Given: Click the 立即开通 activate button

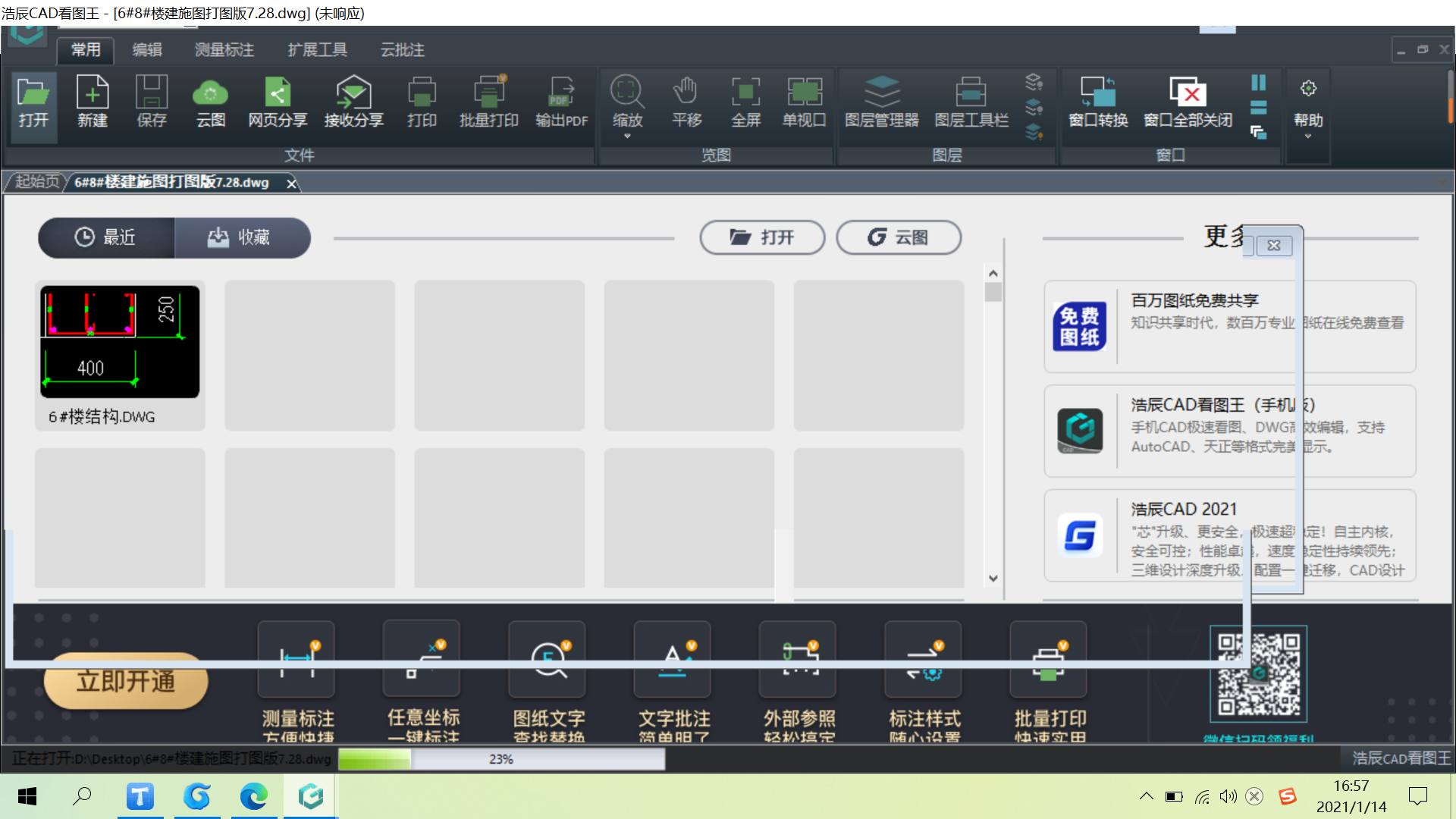Looking at the screenshot, I should point(126,681).
